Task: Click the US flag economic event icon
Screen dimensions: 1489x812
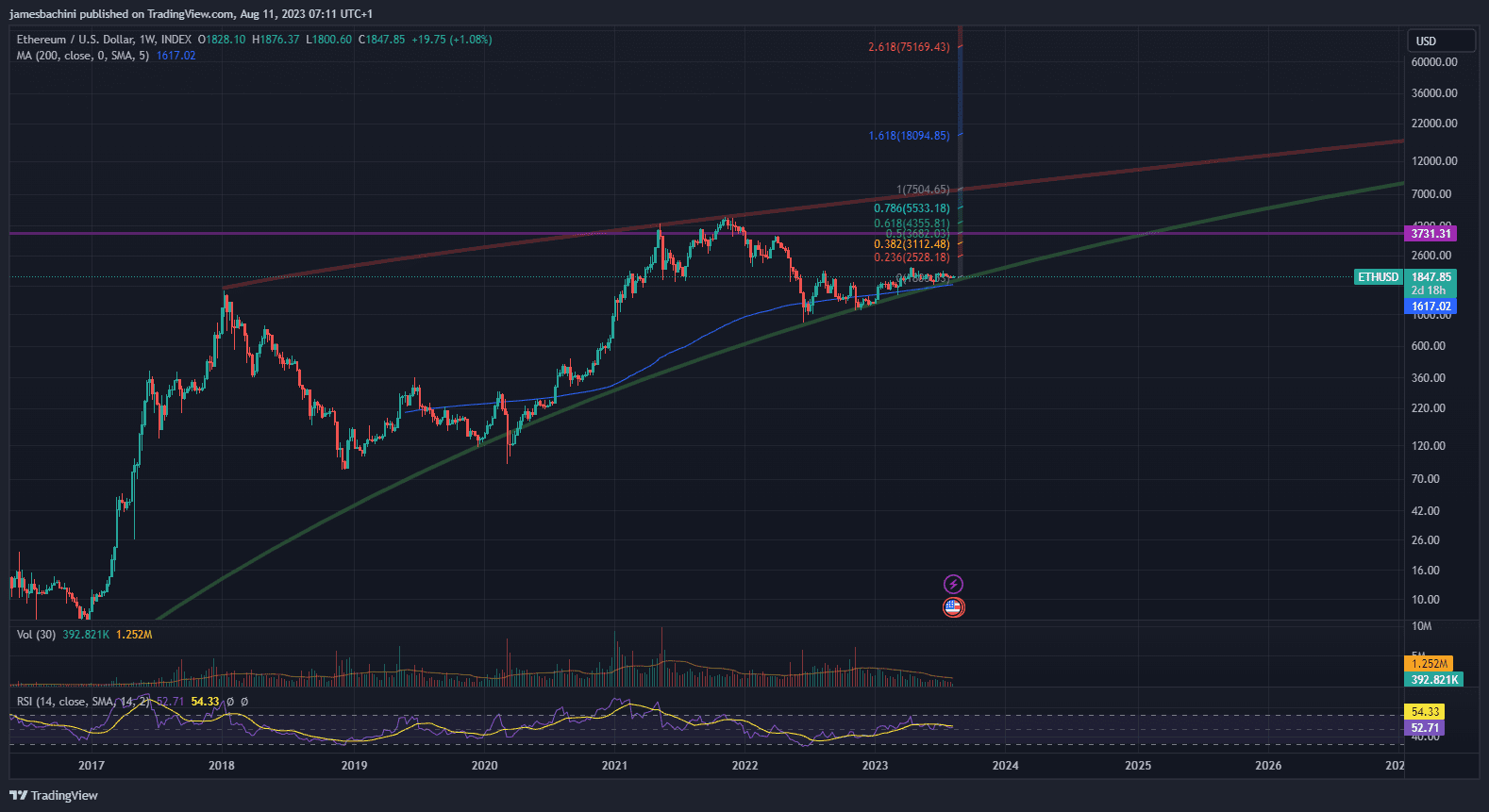Action: (x=953, y=607)
